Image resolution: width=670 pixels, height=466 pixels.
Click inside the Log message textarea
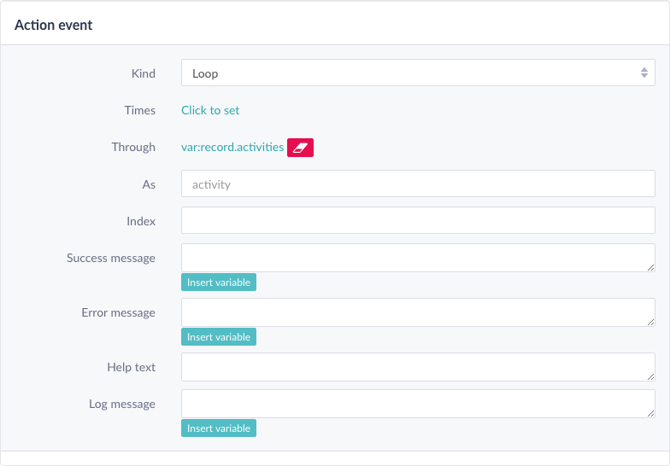418,404
